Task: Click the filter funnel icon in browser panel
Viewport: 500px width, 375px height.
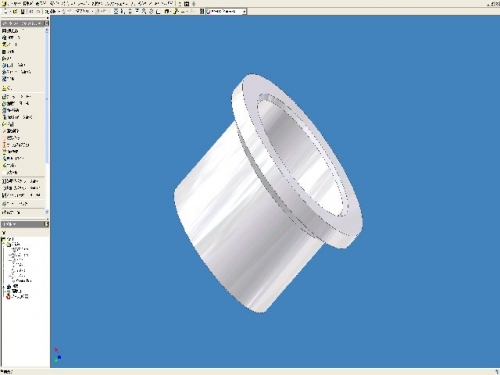Action: (4, 232)
